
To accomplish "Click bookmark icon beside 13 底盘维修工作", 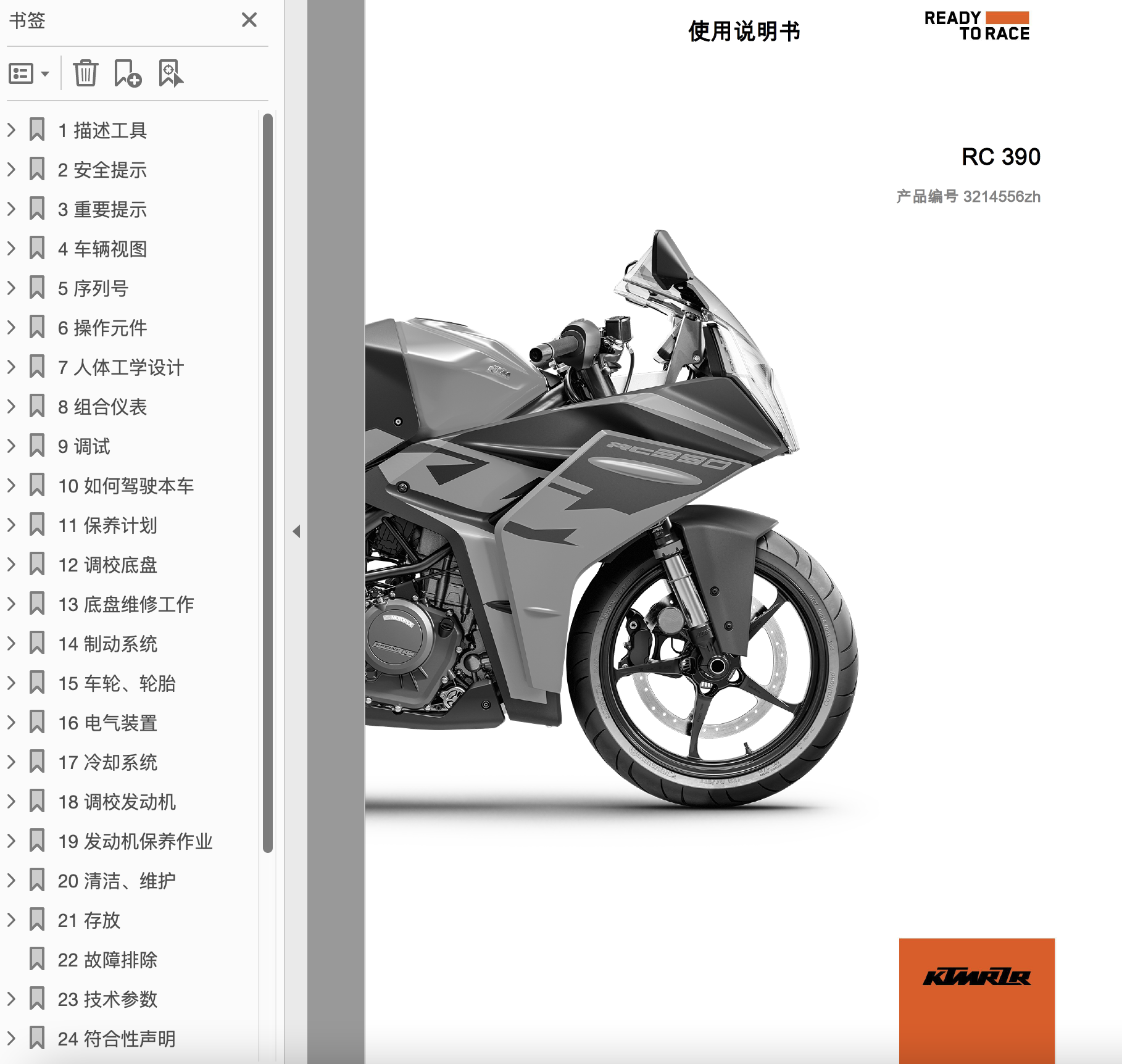I will (x=37, y=604).
